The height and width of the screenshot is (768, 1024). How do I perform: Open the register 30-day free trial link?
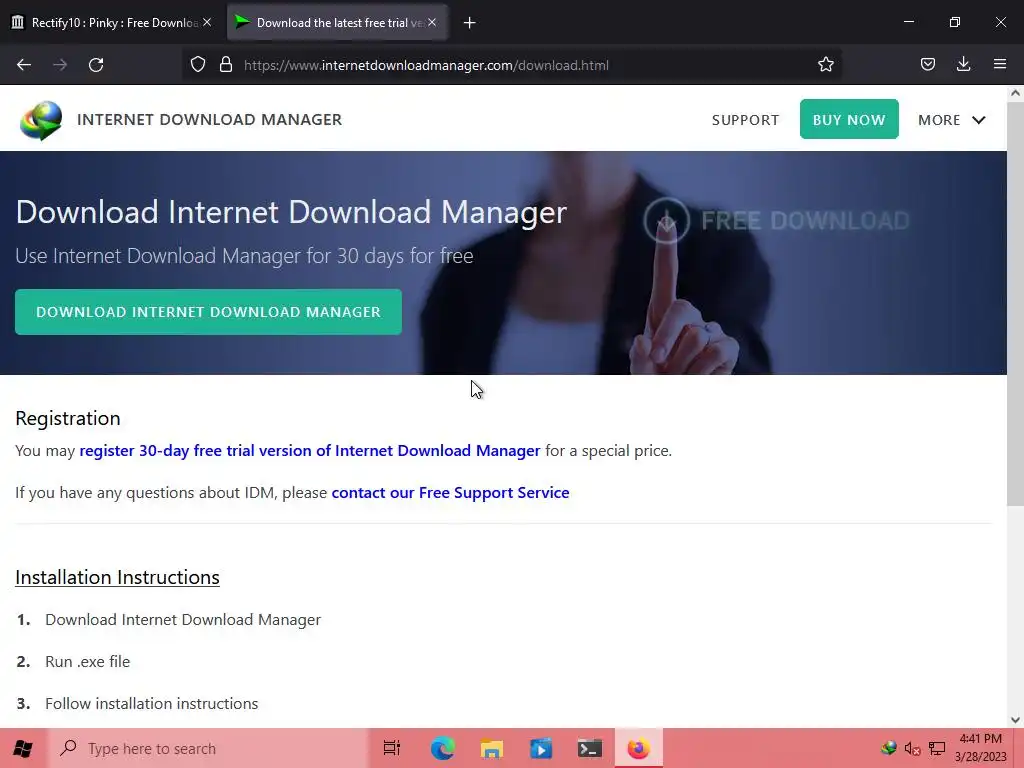310,451
